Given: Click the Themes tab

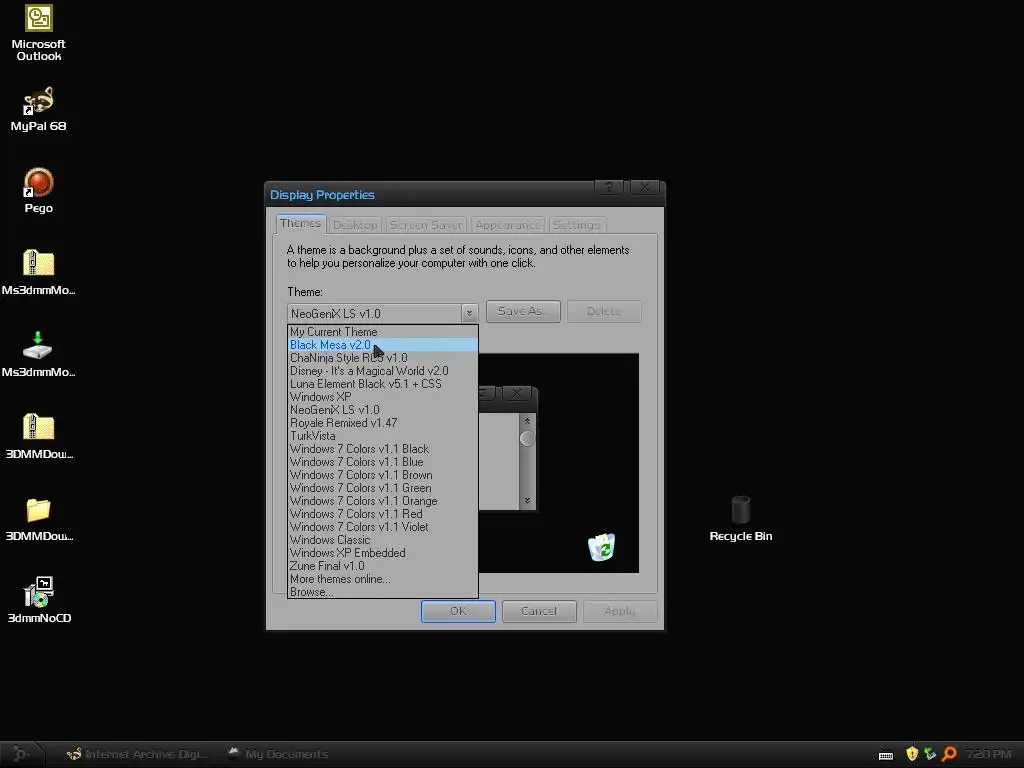Looking at the screenshot, I should [x=300, y=223].
